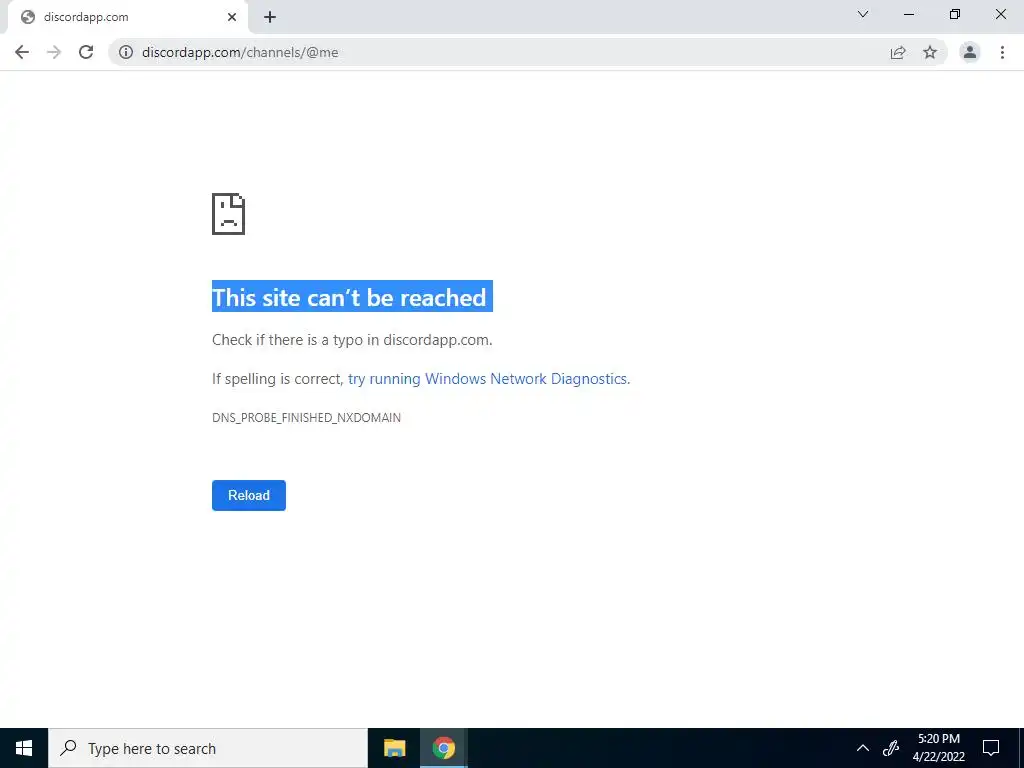1024x768 pixels.
Task: Expand the tab search chevron
Action: click(863, 14)
